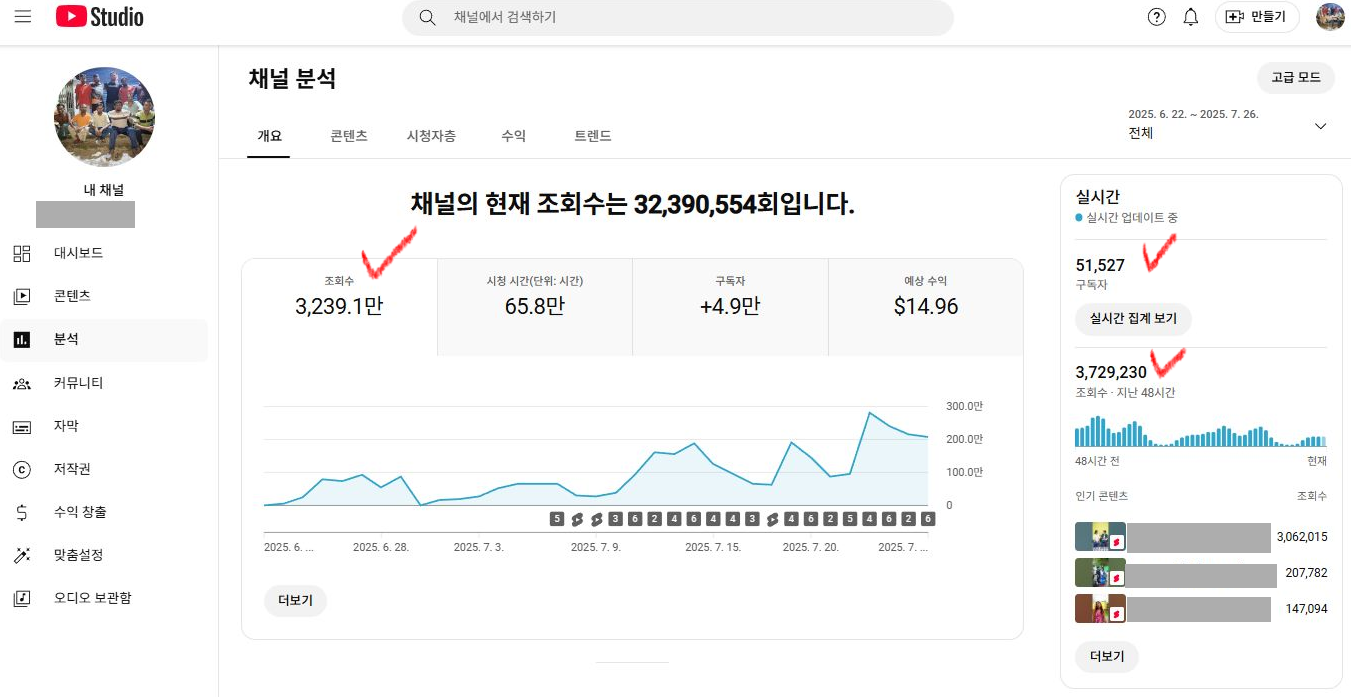Go to 콘텐츠 in the sidebar

[72, 296]
